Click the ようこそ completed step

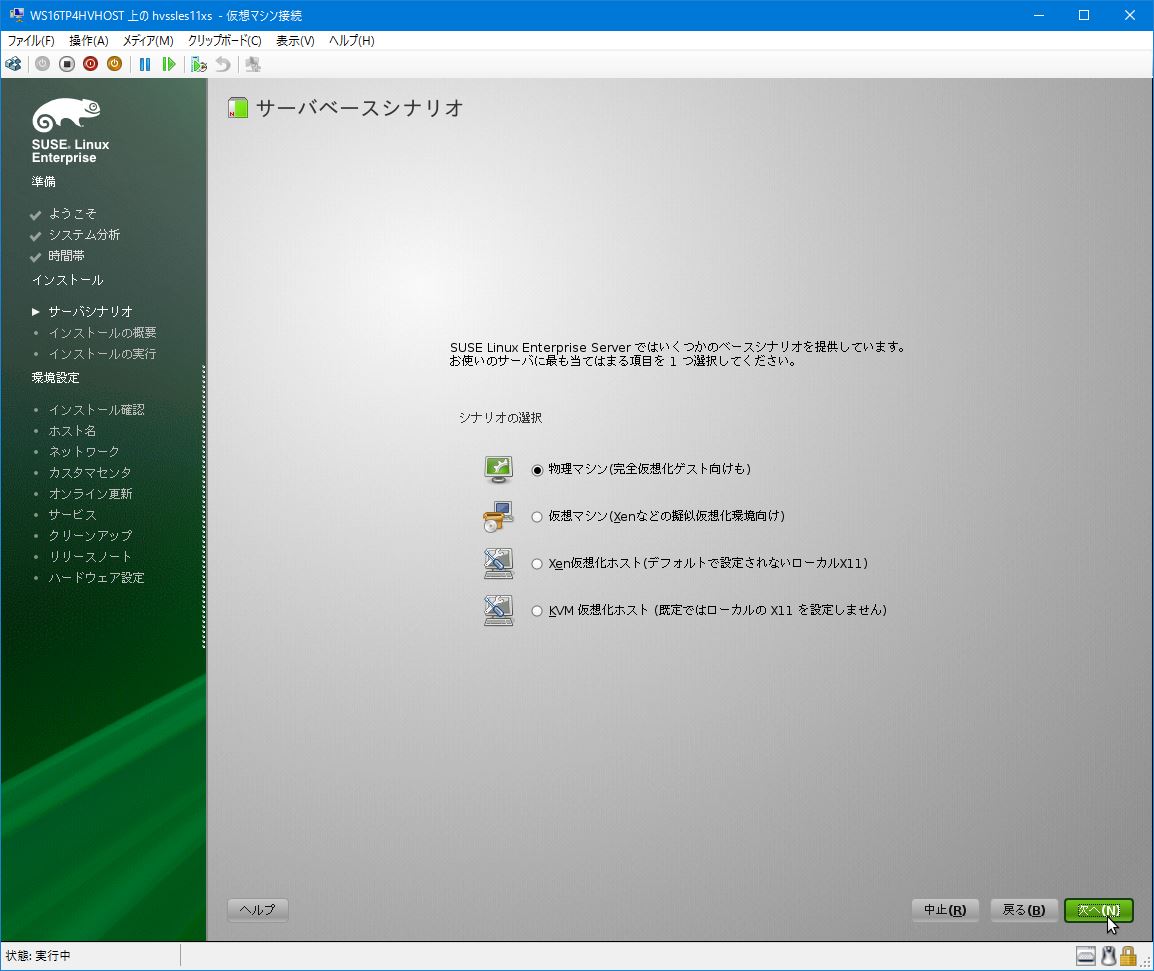tap(72, 213)
